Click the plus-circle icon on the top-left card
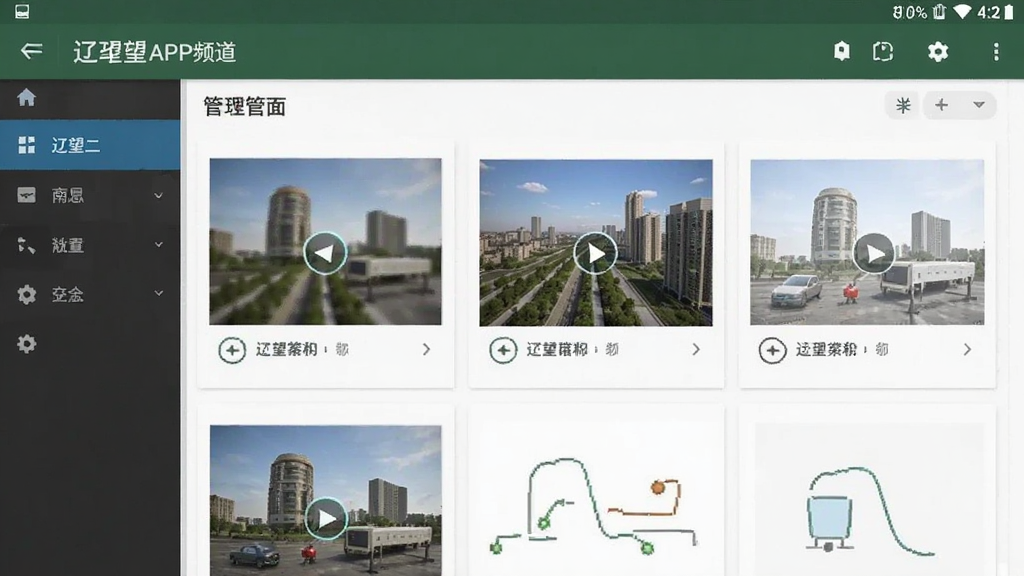This screenshot has height=576, width=1024. [x=232, y=350]
